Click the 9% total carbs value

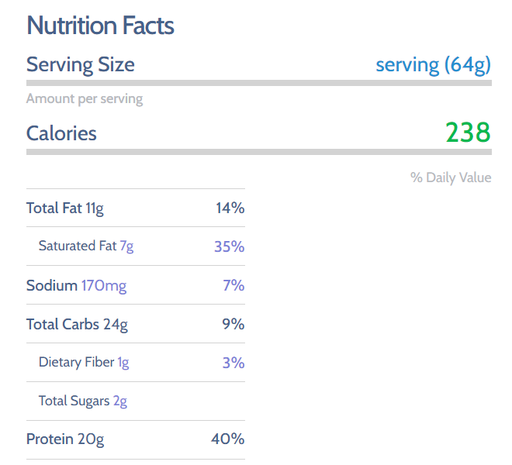coord(233,324)
